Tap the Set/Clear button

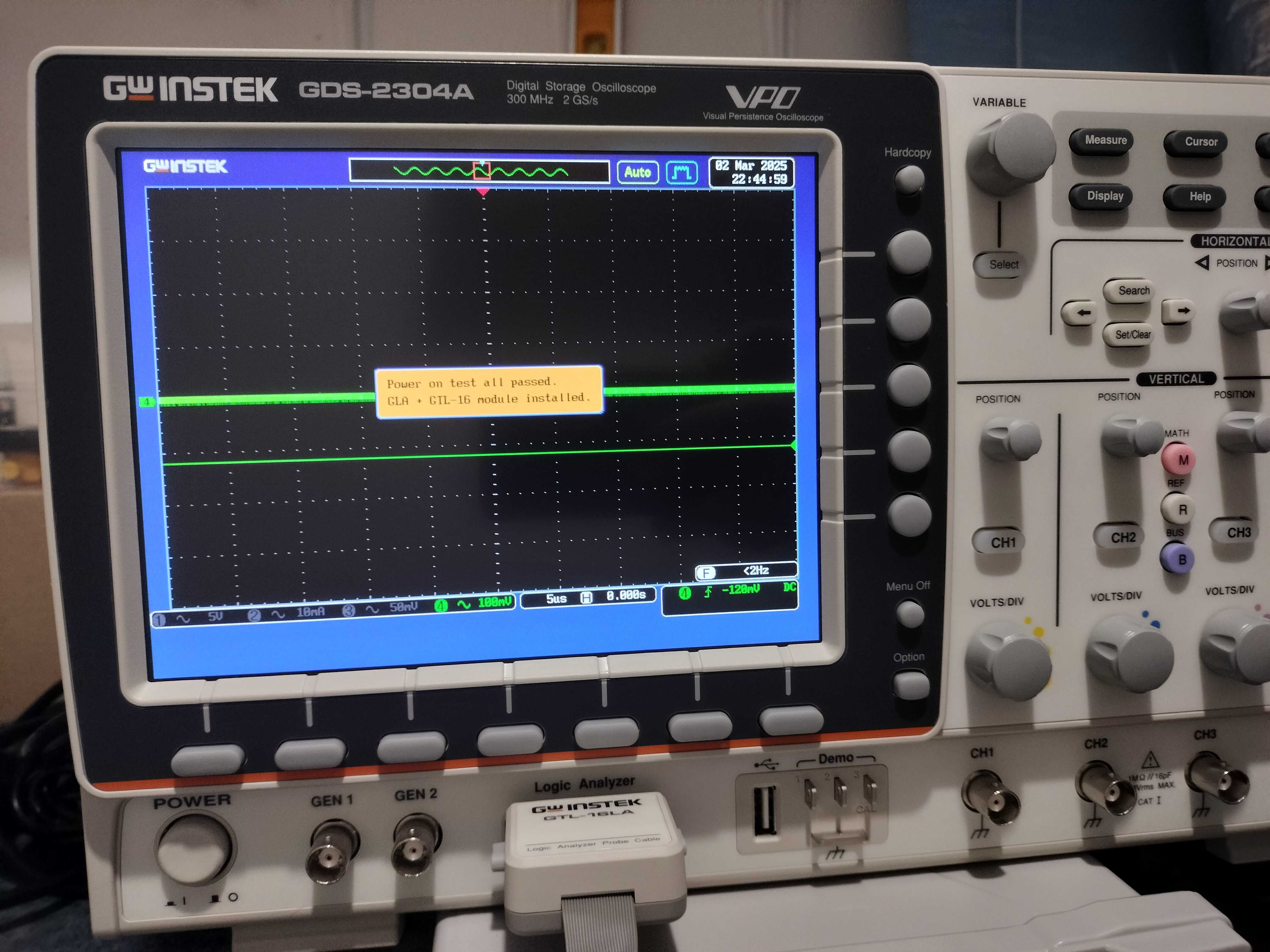(x=1128, y=334)
